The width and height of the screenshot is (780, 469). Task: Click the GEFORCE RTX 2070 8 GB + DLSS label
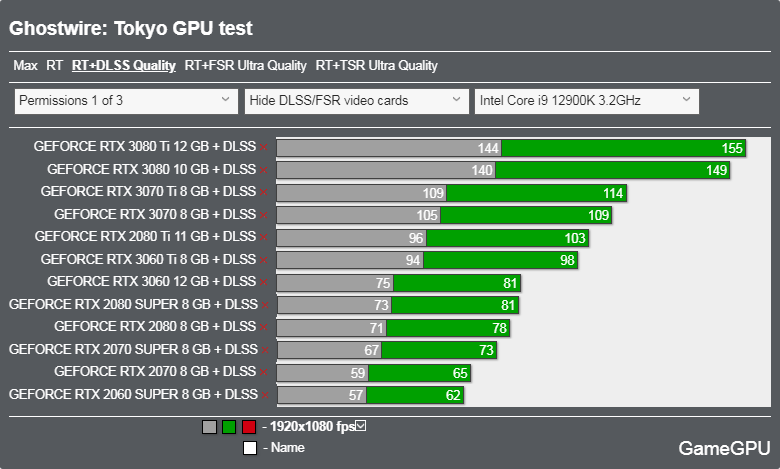(155, 372)
